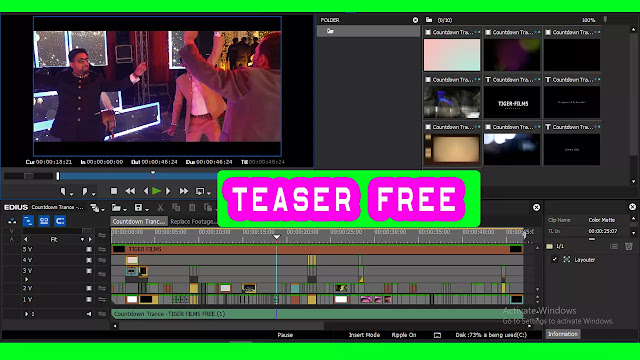The height and width of the screenshot is (360, 640).
Task: Expand the 1 A audio track
Action: (x=27, y=314)
